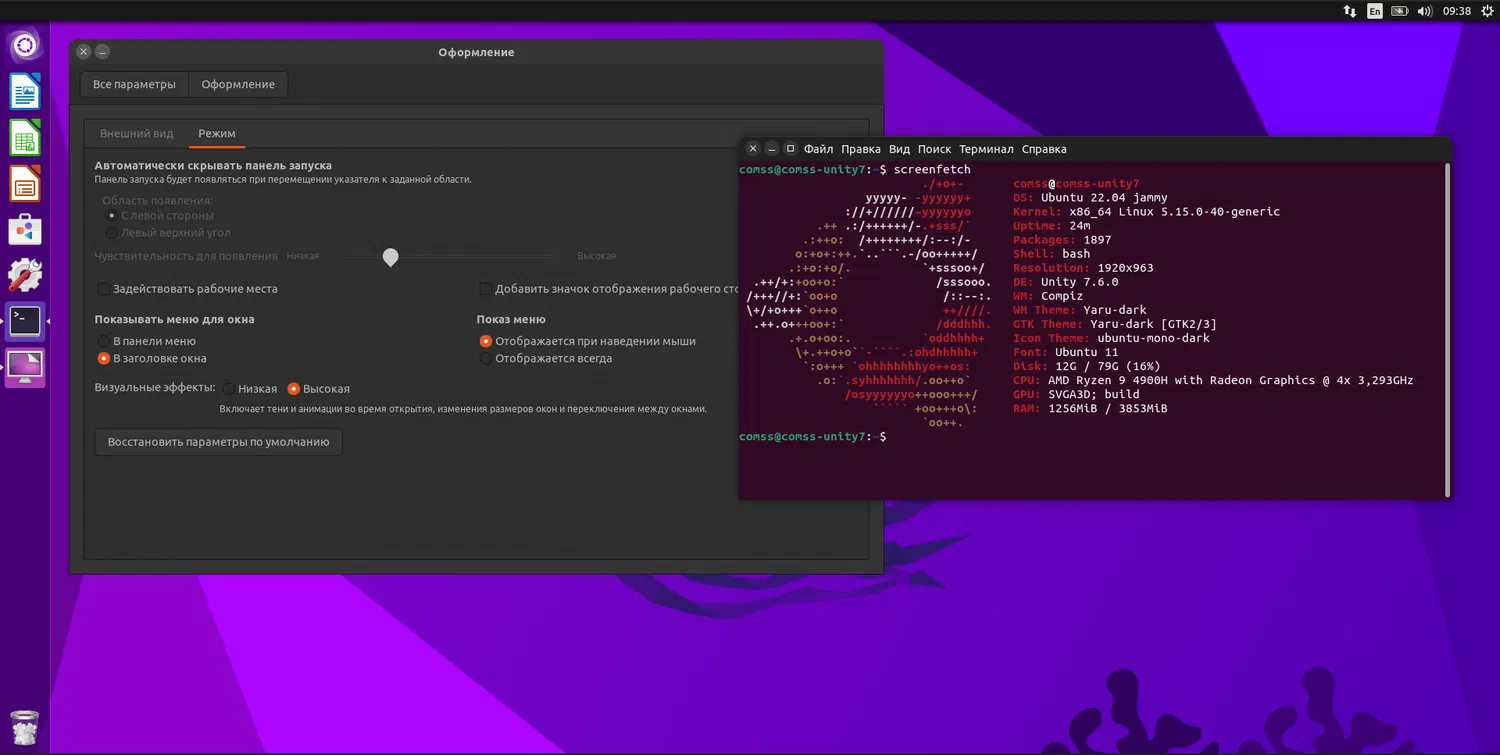Minimize the Оформление settings window
This screenshot has width=1500, height=755.
(102, 52)
